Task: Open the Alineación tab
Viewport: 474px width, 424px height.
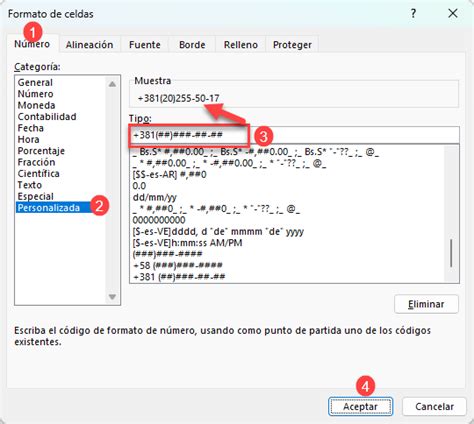Action: pos(89,45)
